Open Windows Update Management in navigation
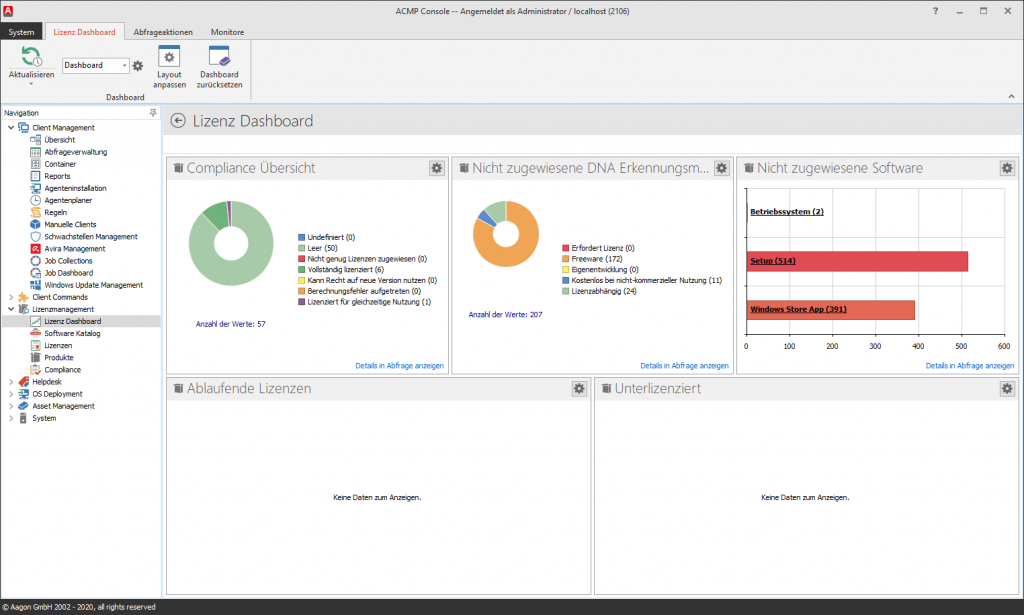This screenshot has height=615, width=1024. click(x=93, y=285)
